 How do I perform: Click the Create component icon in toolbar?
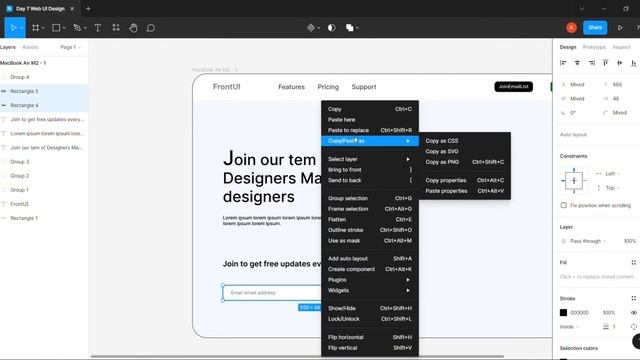pos(311,28)
